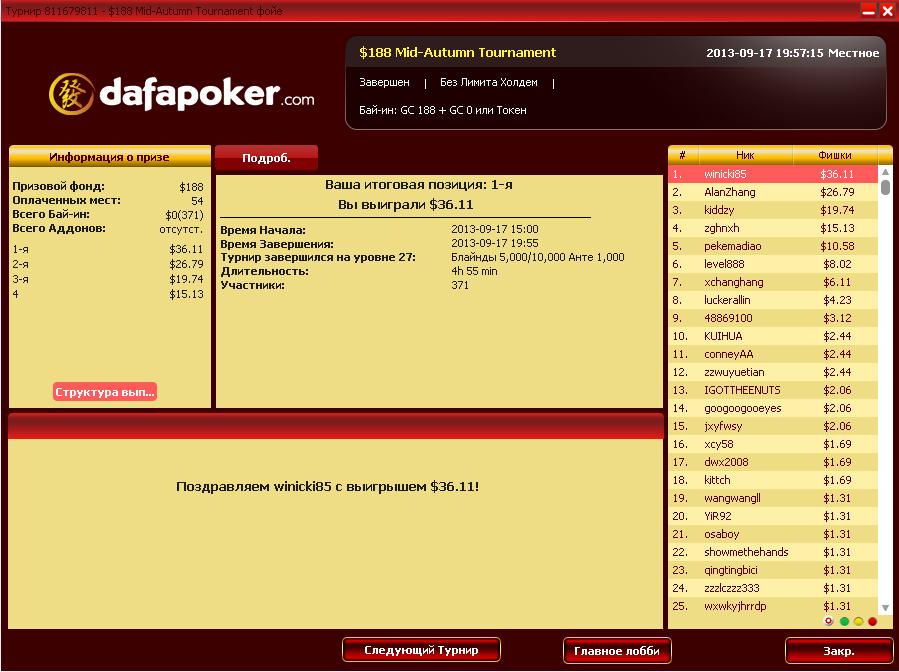Click the Участники value 371
The width and height of the screenshot is (899, 672).
coord(460,285)
